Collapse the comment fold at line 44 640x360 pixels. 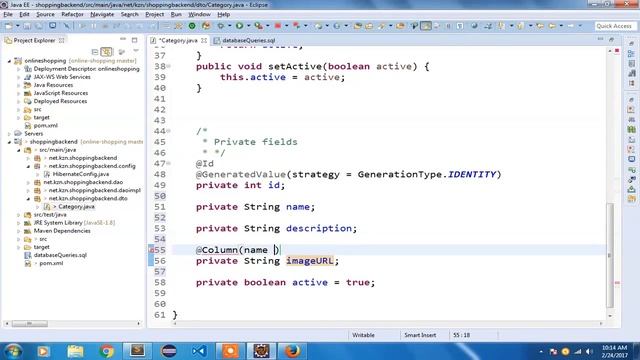point(169,131)
